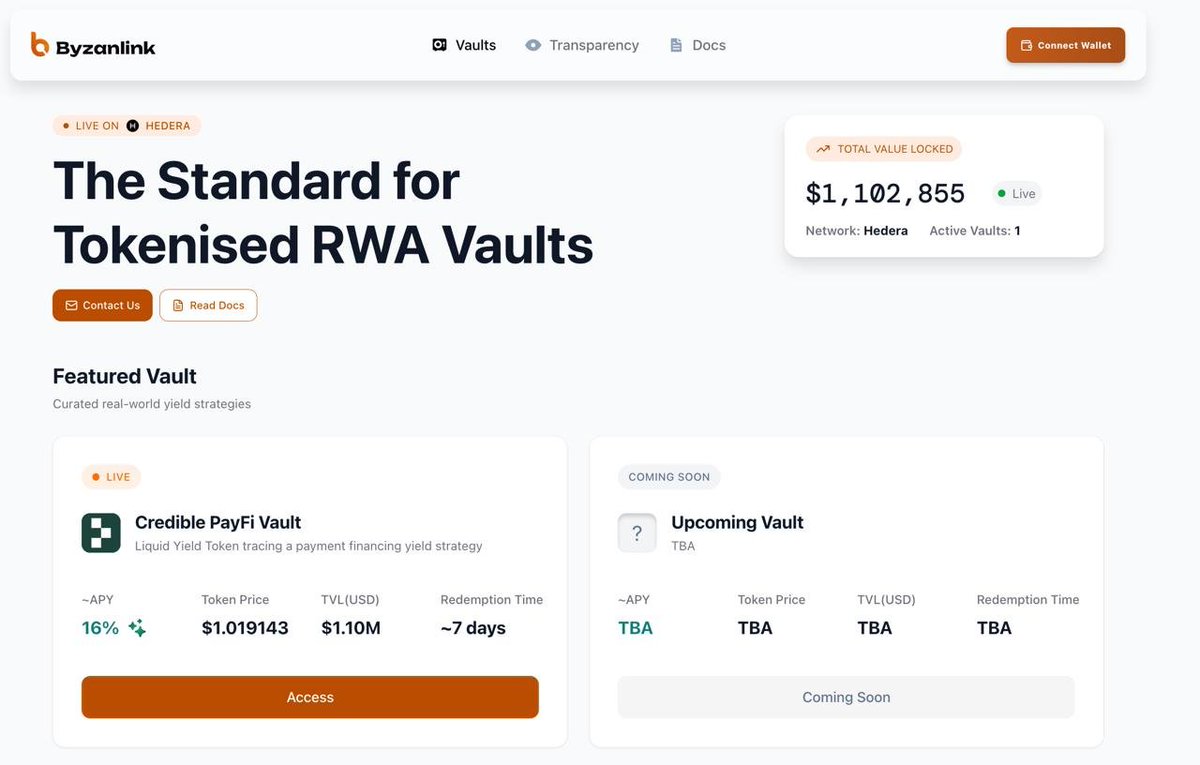This screenshot has height=765, width=1200.
Task: Click the Upcoming Vault title
Action: click(737, 522)
